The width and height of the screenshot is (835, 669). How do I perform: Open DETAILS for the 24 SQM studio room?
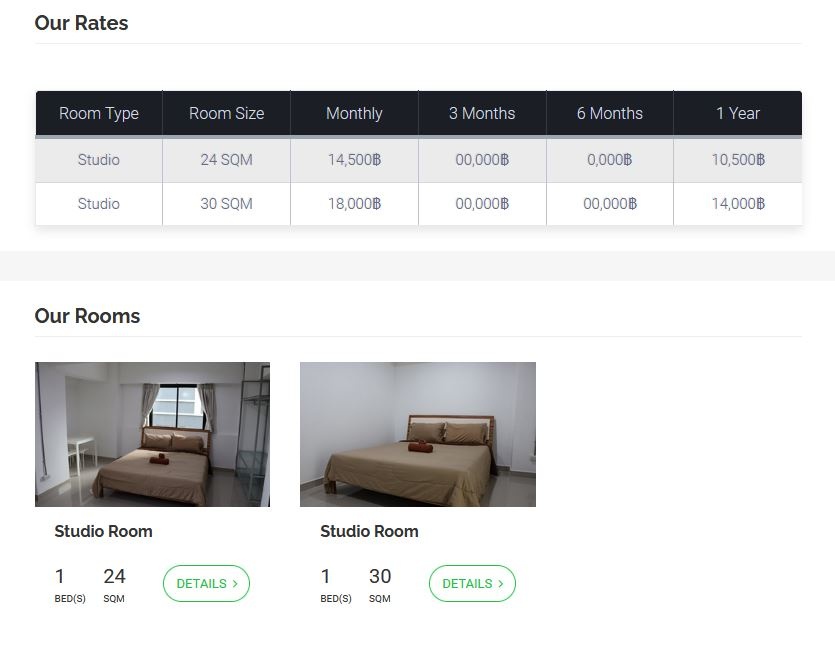pyautogui.click(x=206, y=583)
